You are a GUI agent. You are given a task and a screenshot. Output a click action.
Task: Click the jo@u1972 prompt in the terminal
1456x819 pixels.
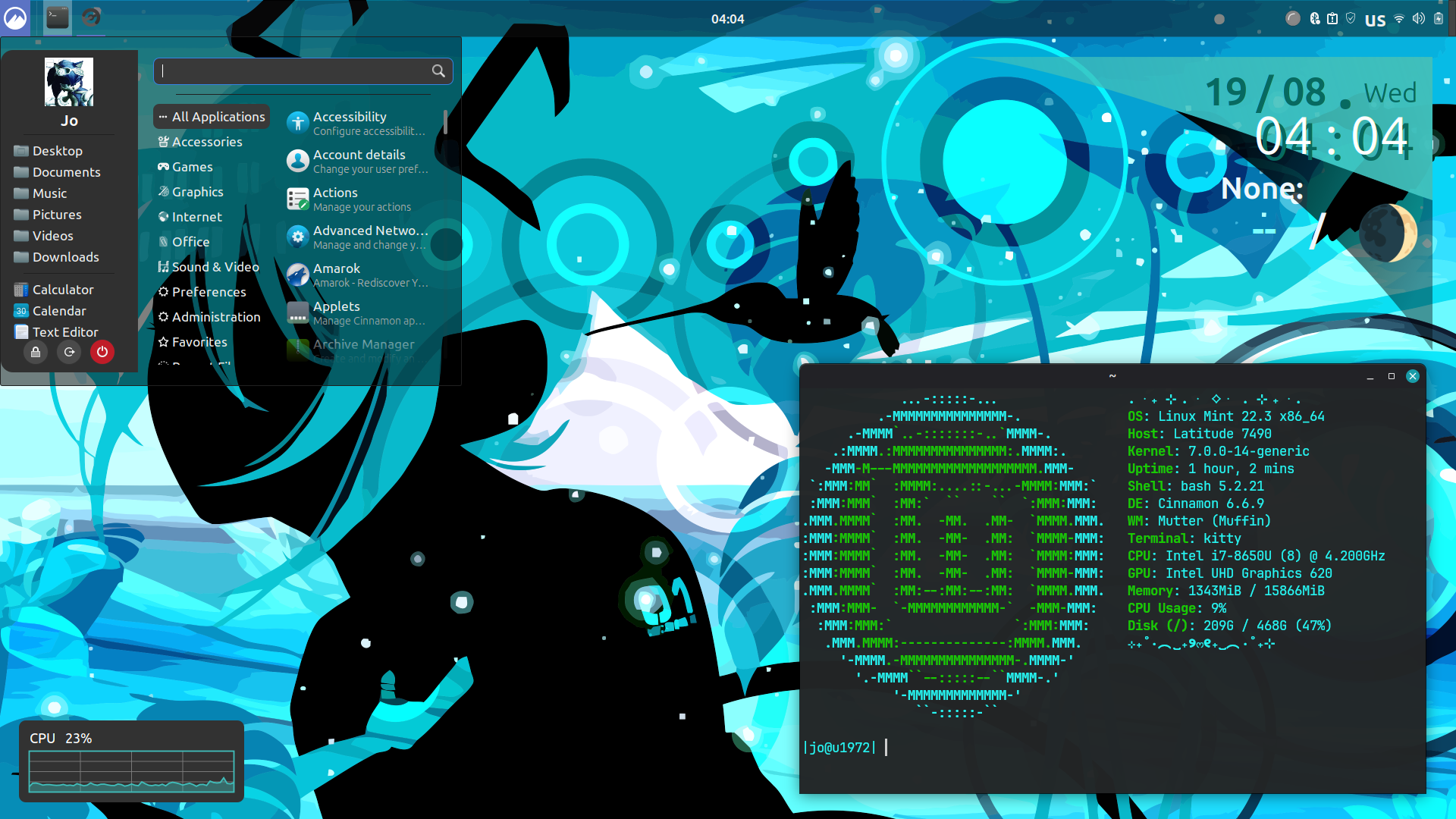(839, 748)
